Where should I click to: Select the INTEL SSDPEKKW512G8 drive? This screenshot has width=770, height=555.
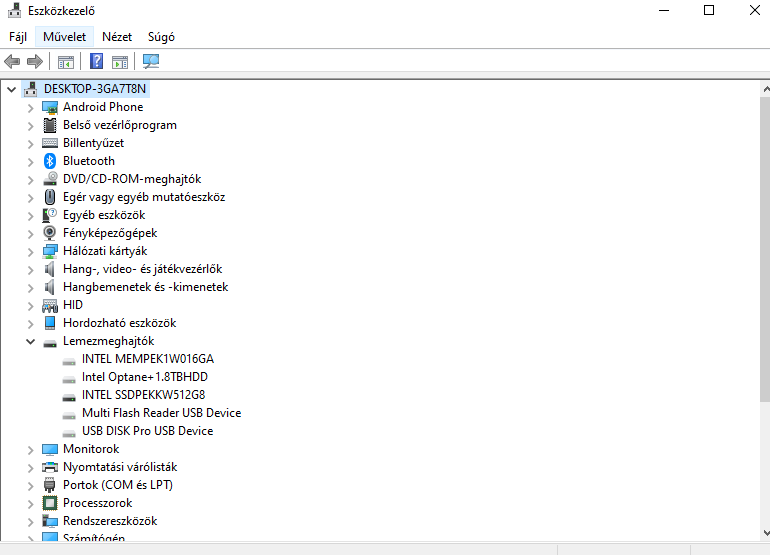[x=143, y=395]
